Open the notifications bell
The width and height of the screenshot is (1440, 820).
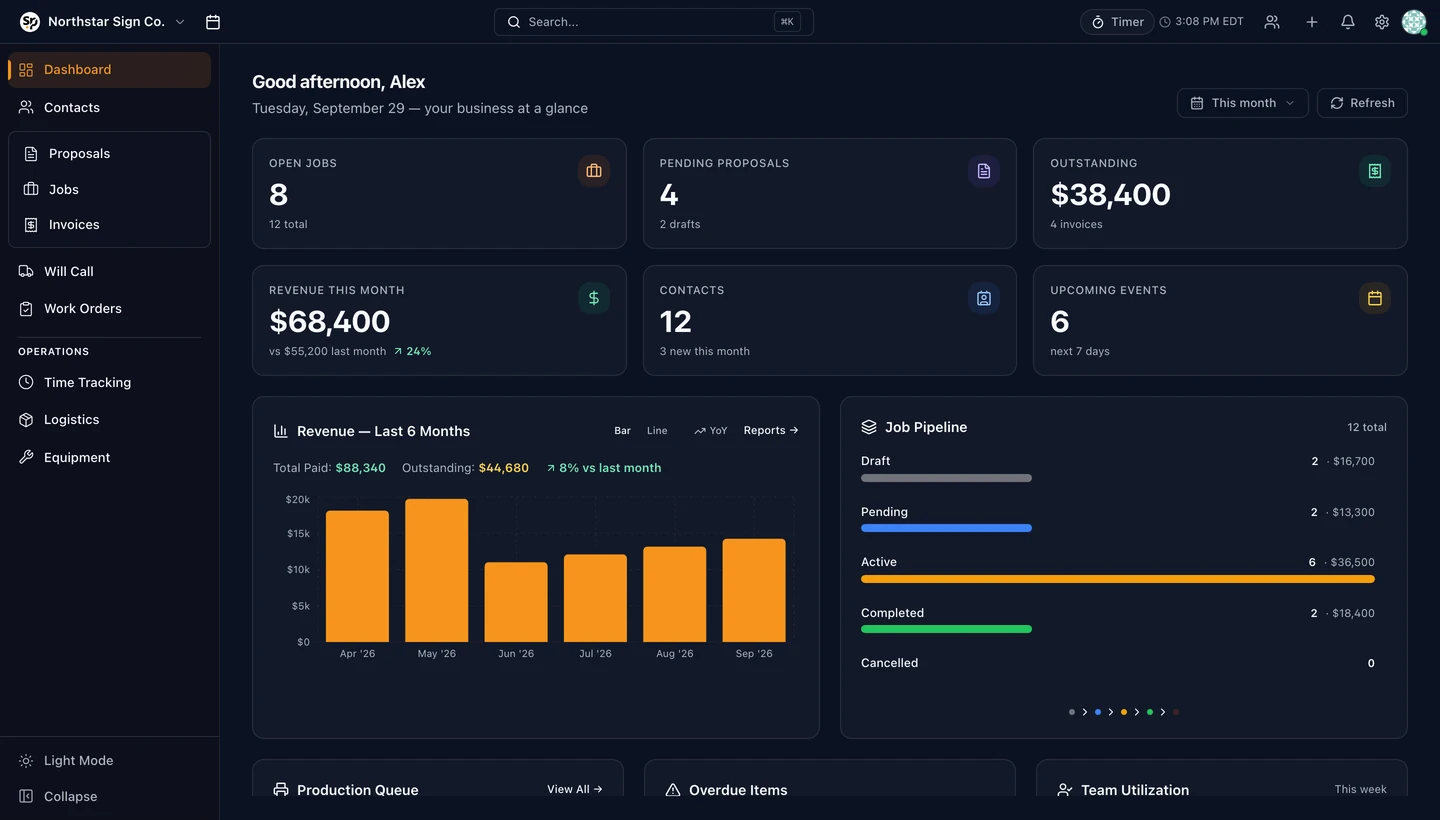click(1348, 22)
